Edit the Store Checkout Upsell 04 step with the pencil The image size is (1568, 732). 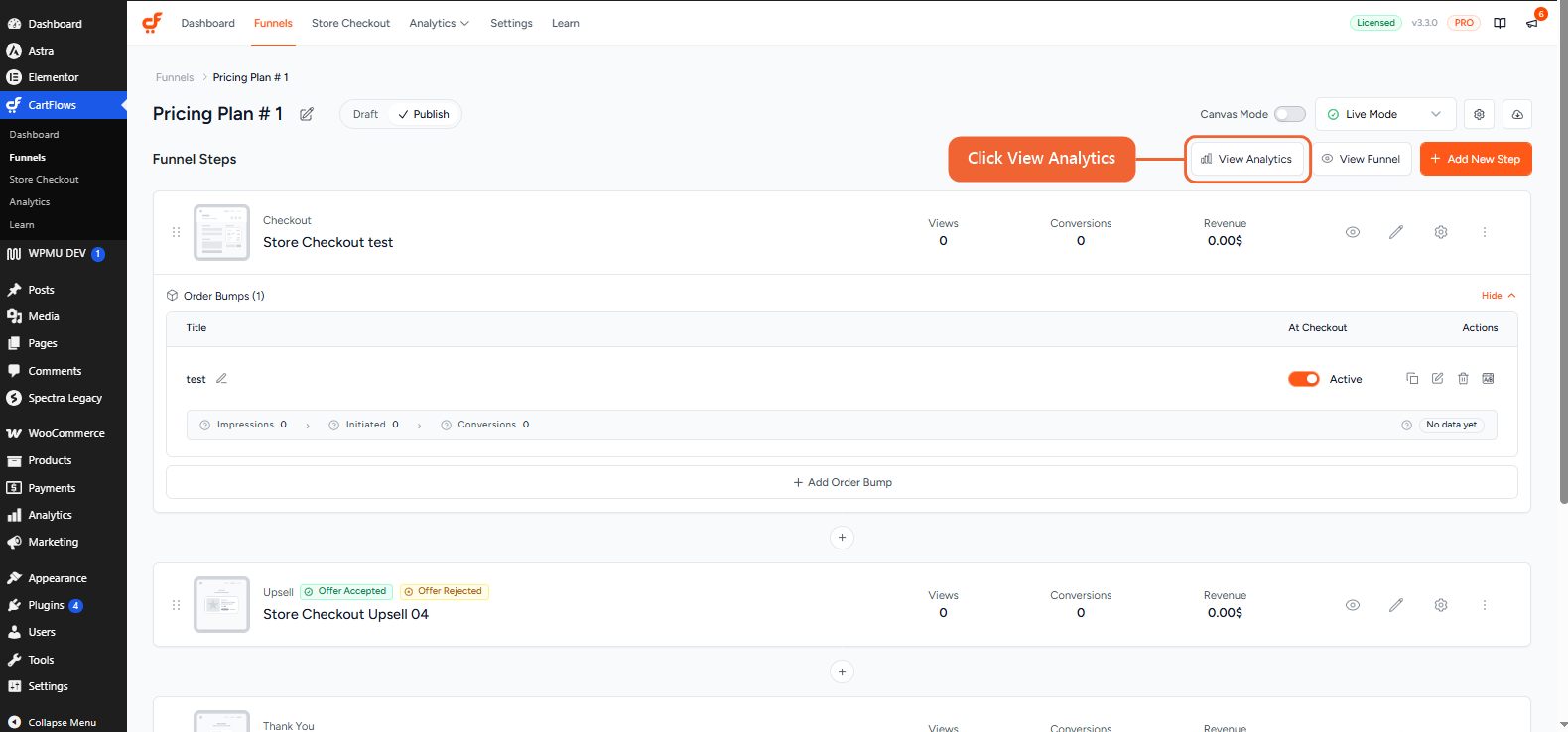coord(1396,605)
